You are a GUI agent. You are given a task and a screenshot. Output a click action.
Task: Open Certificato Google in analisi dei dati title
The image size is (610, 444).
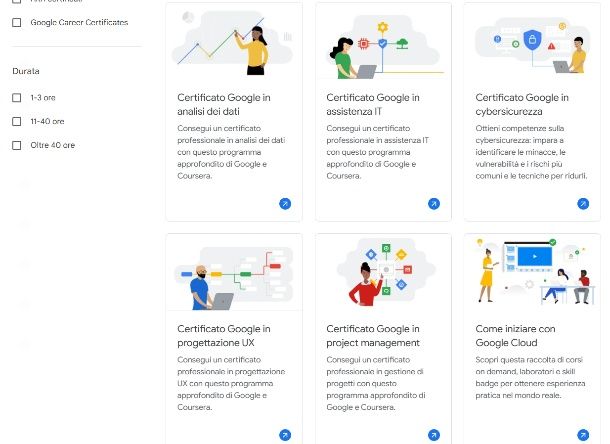coord(224,104)
